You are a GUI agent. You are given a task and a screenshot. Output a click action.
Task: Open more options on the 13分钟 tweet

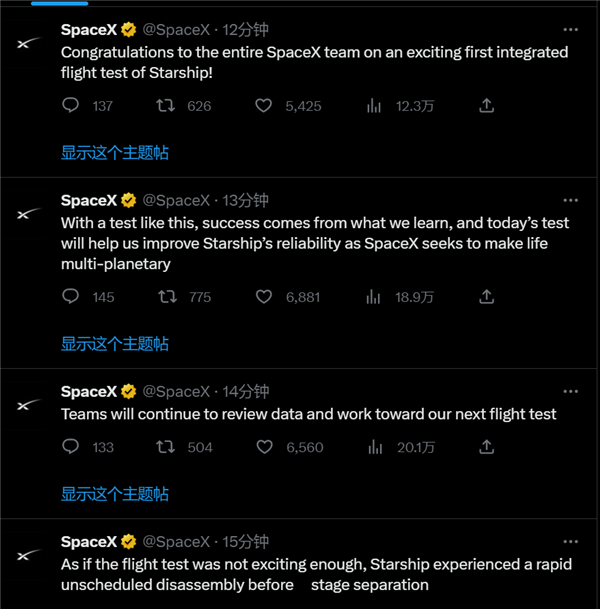click(570, 200)
